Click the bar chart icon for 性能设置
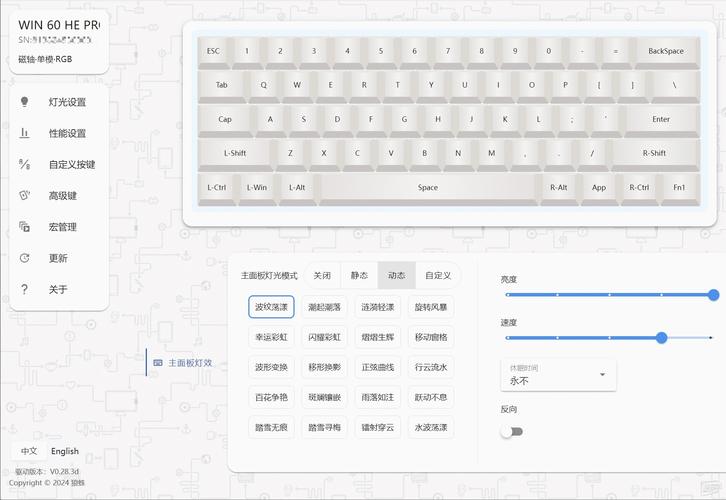The width and height of the screenshot is (726, 500). pyautogui.click(x=25, y=133)
